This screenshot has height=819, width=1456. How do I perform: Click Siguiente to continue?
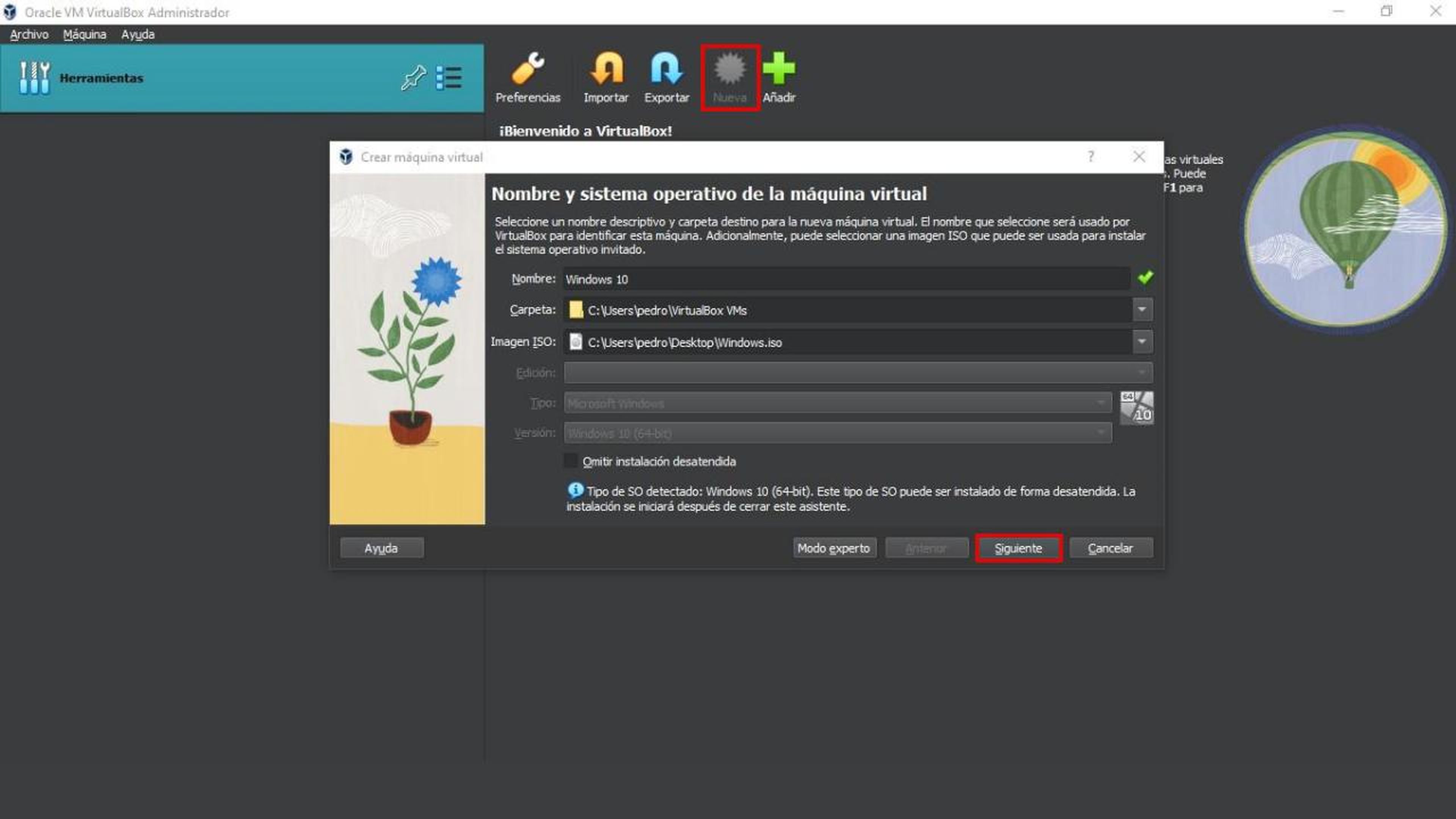(1018, 548)
